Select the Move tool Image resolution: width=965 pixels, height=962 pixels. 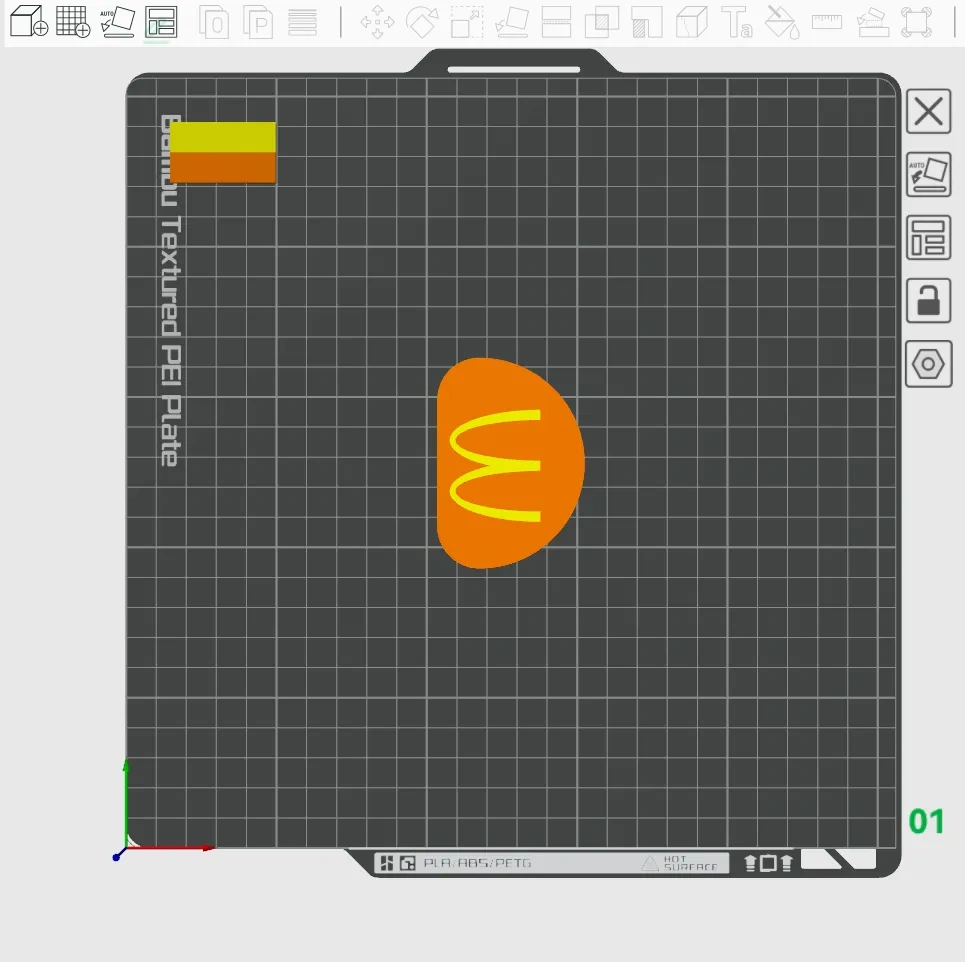pyautogui.click(x=377, y=22)
